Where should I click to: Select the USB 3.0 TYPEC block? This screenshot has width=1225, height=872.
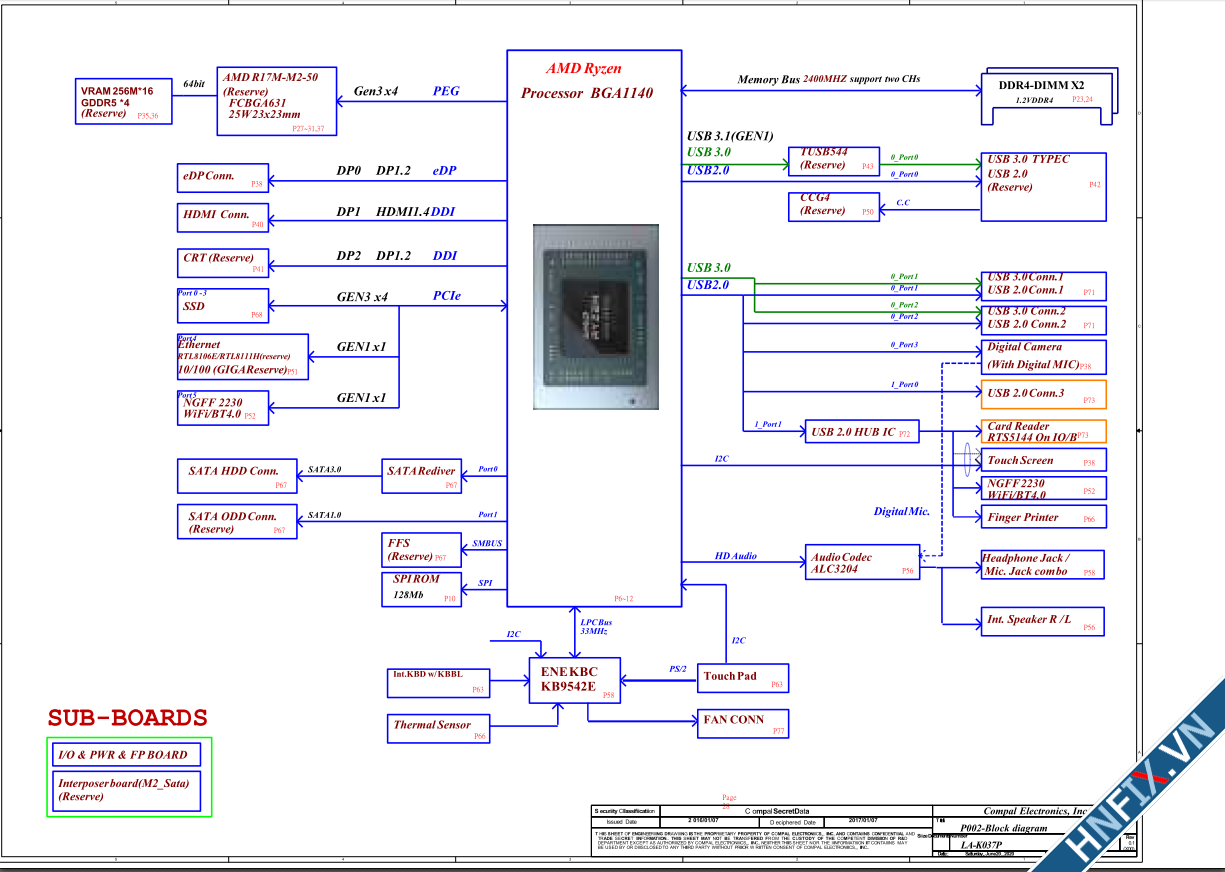(1043, 186)
